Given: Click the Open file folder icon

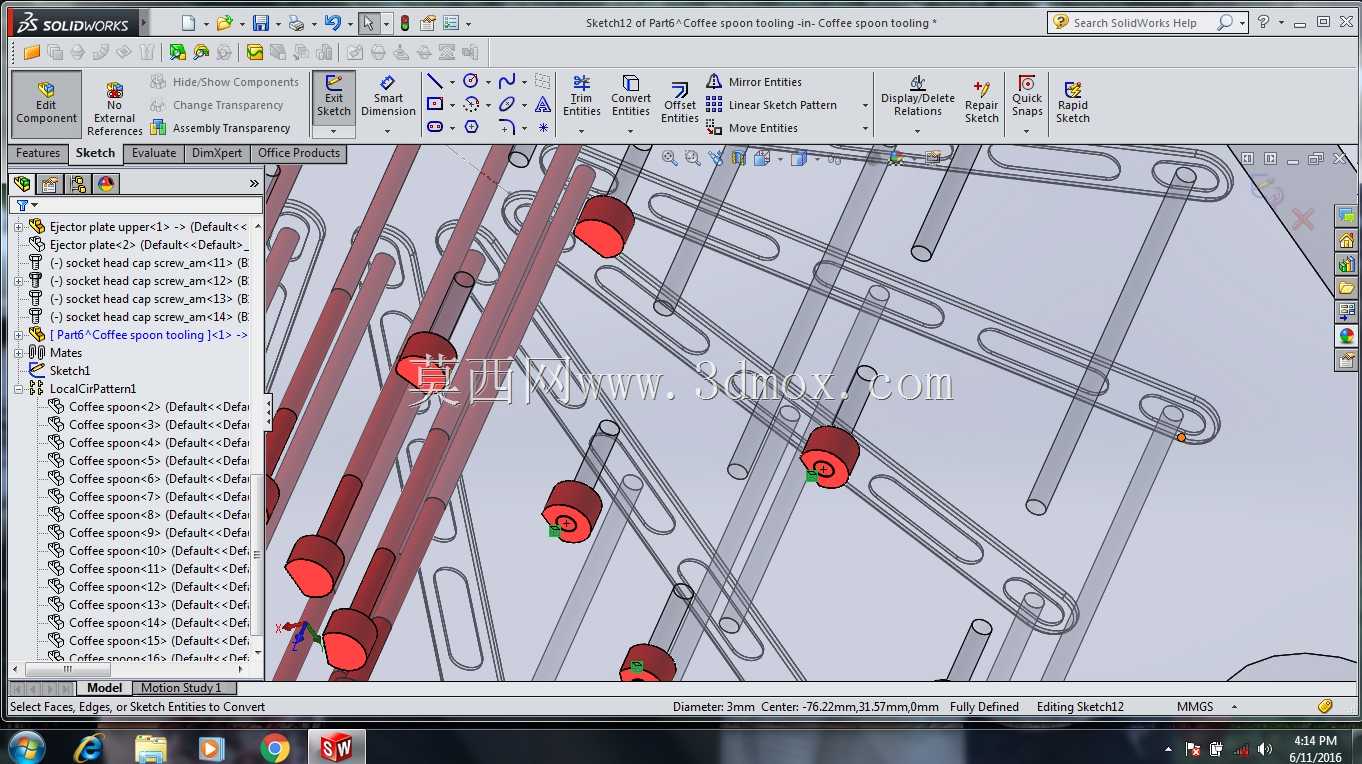Looking at the screenshot, I should [x=224, y=23].
